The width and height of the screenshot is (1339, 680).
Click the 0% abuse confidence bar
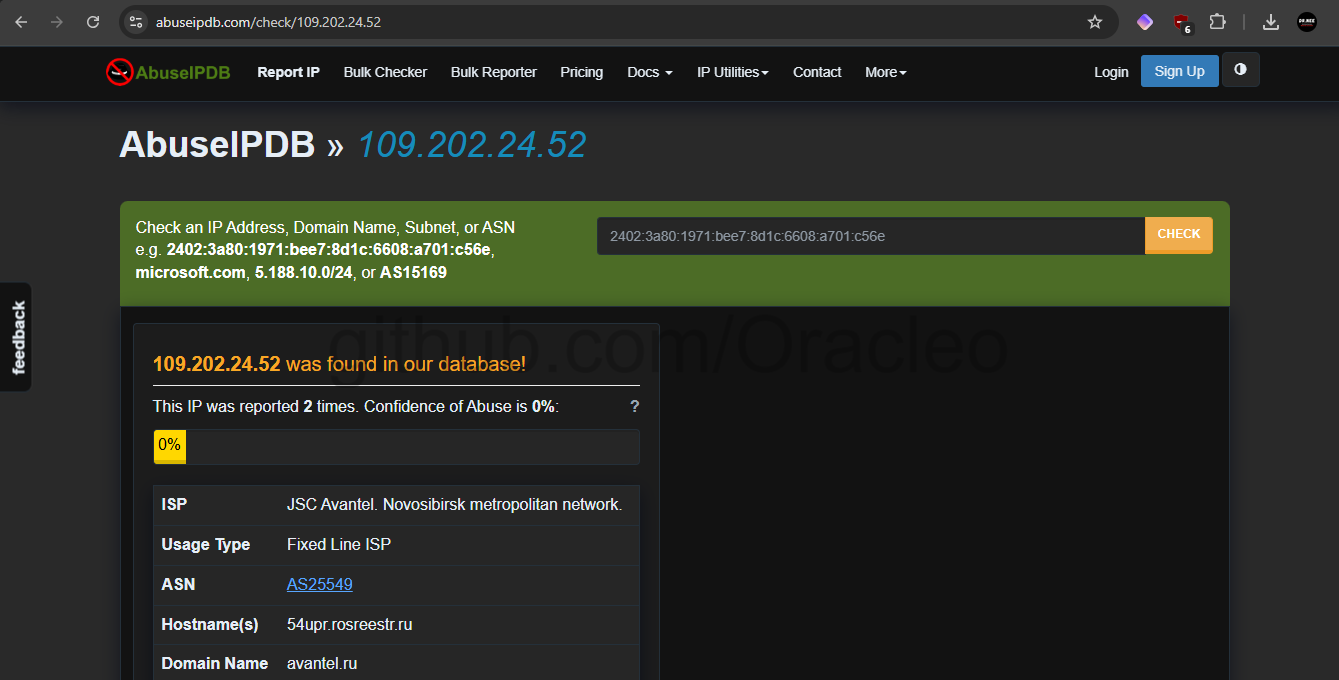click(x=396, y=446)
